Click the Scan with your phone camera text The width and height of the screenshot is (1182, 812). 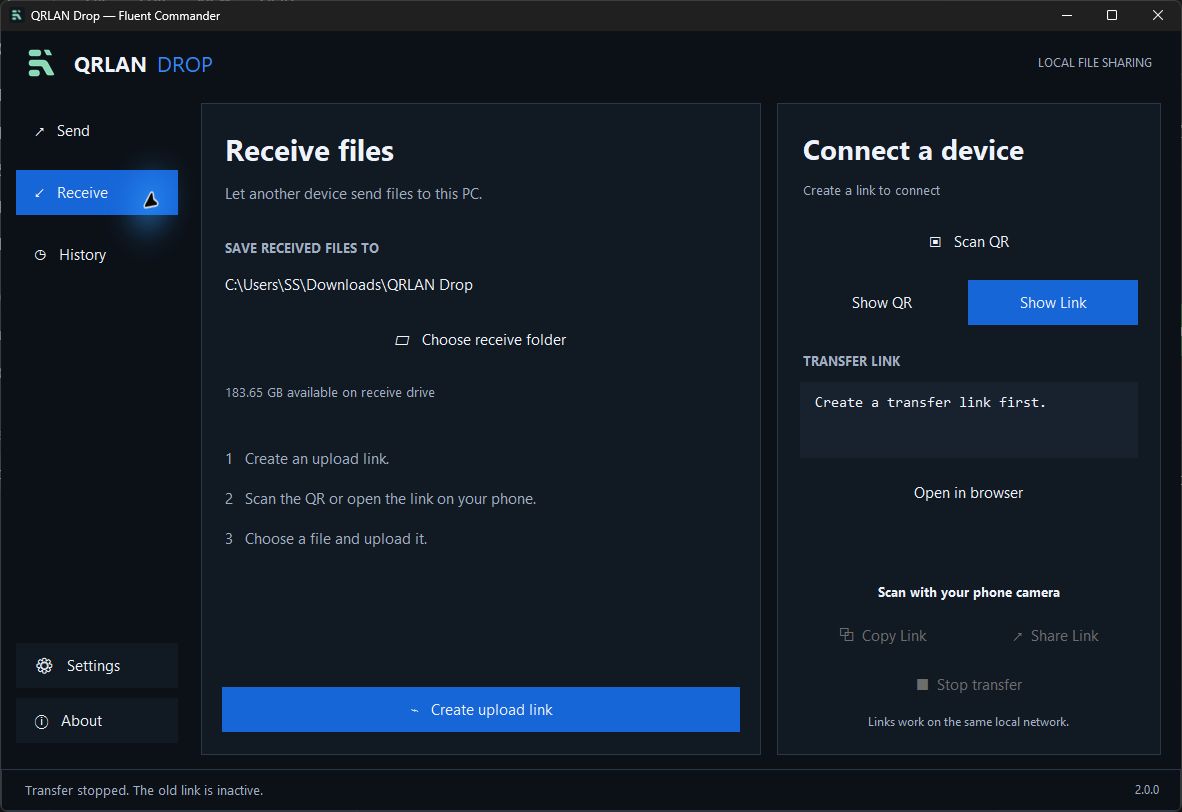pos(969,593)
